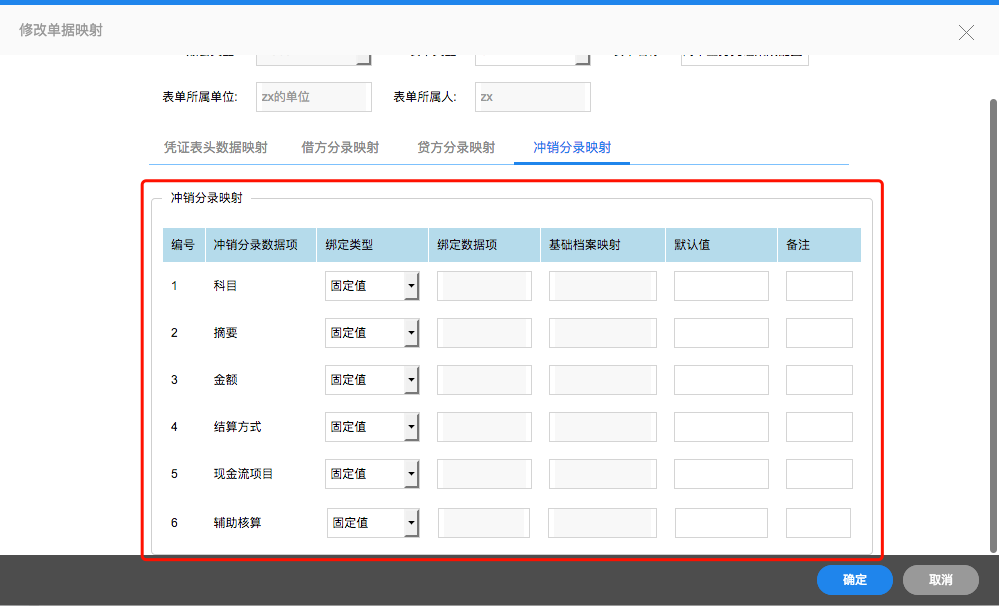999x606 pixels.
Task: Open 绑定类型 dropdown for 摘要 row
Action: pyautogui.click(x=411, y=333)
